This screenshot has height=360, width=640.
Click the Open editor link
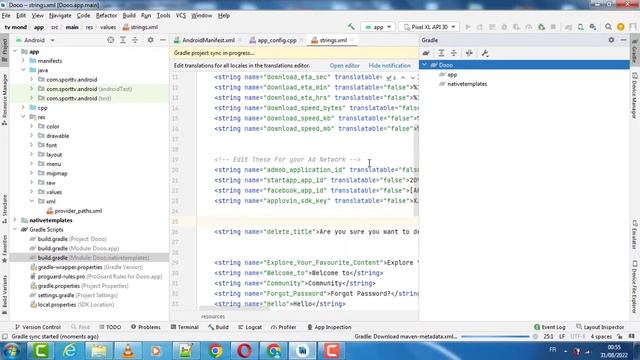coord(344,65)
